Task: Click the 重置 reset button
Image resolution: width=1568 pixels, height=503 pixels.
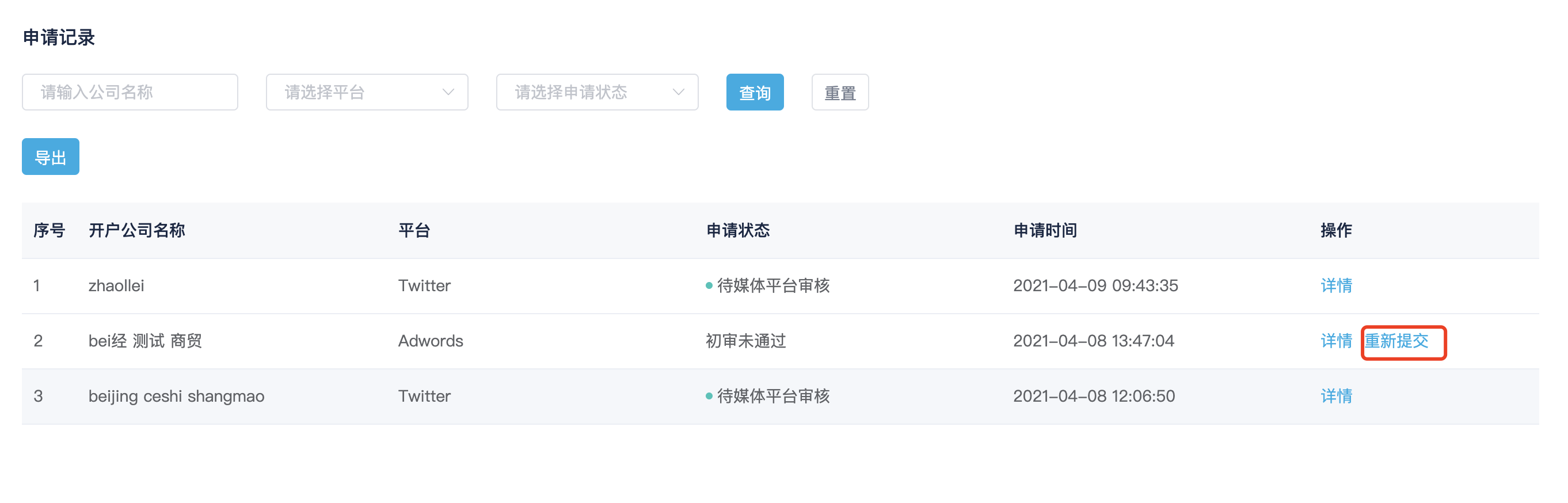Action: [x=839, y=93]
